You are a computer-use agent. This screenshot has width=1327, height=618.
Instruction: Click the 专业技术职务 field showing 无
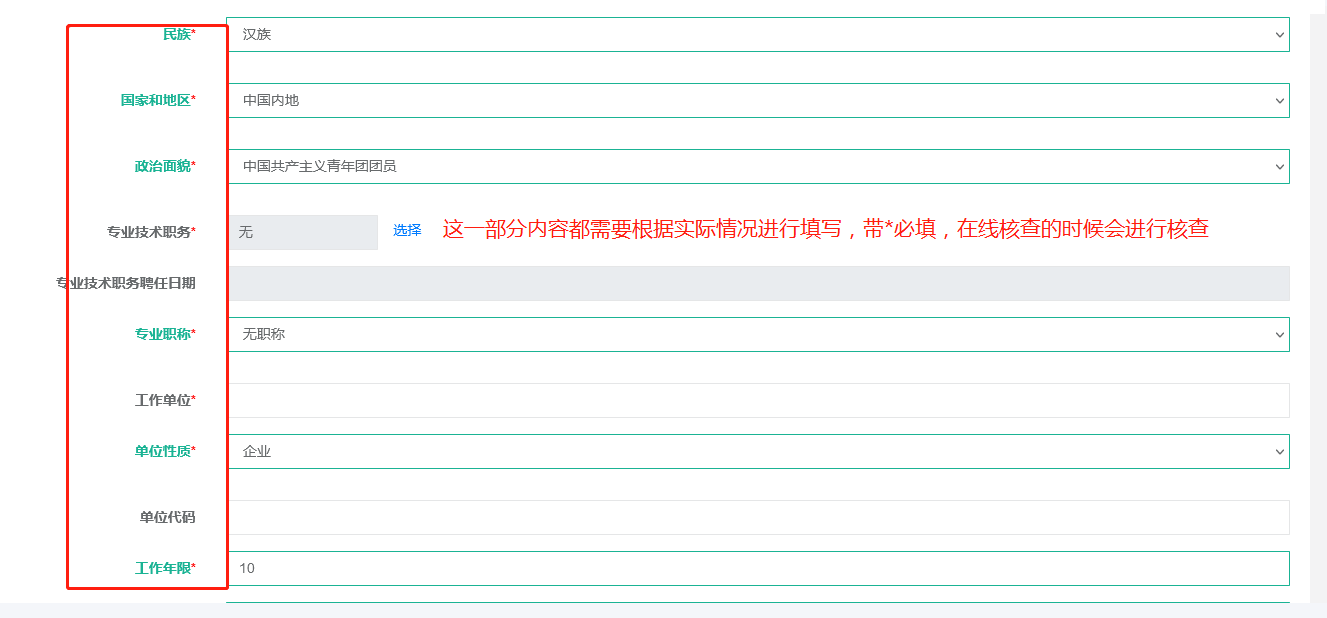click(303, 232)
